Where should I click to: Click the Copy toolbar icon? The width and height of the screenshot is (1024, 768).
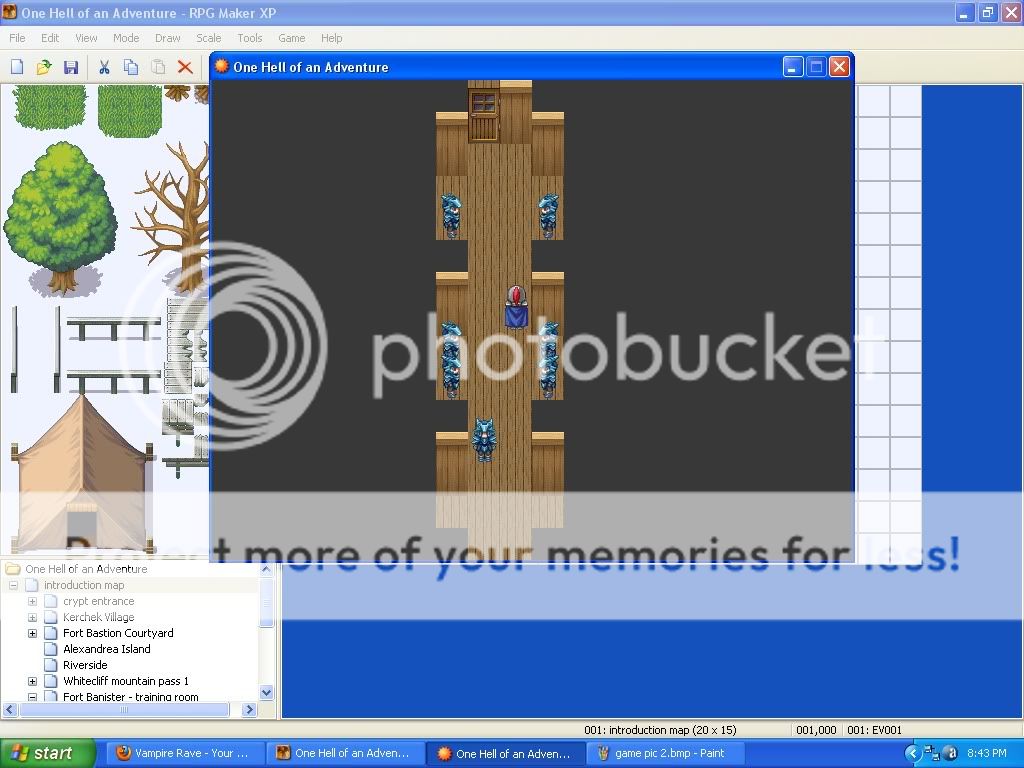pos(131,67)
